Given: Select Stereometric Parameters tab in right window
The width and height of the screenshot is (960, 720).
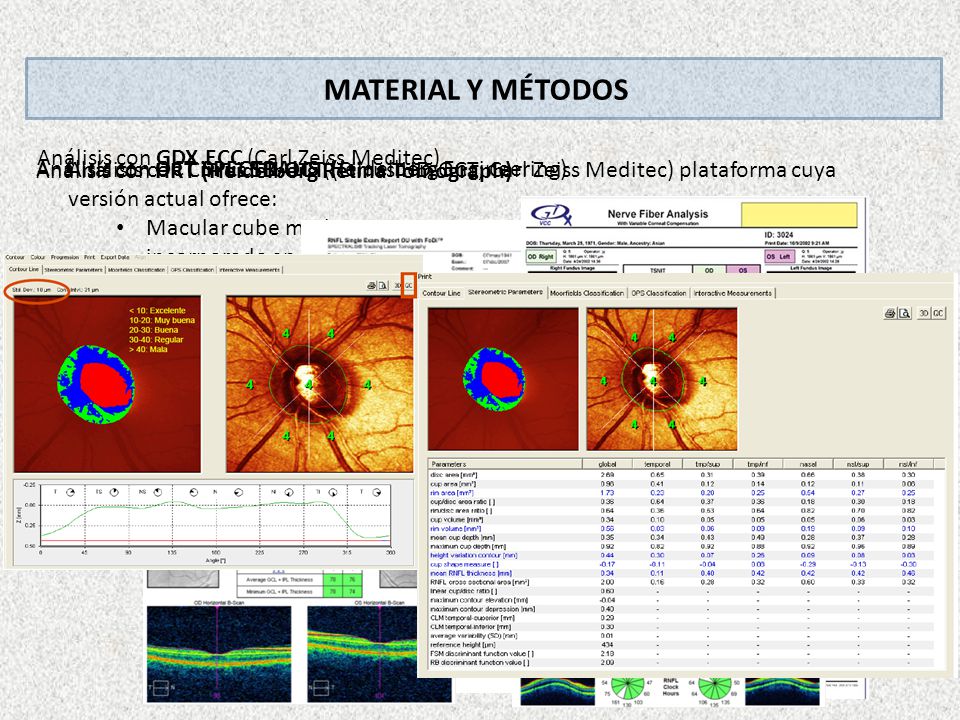Looking at the screenshot, I should point(505,293).
